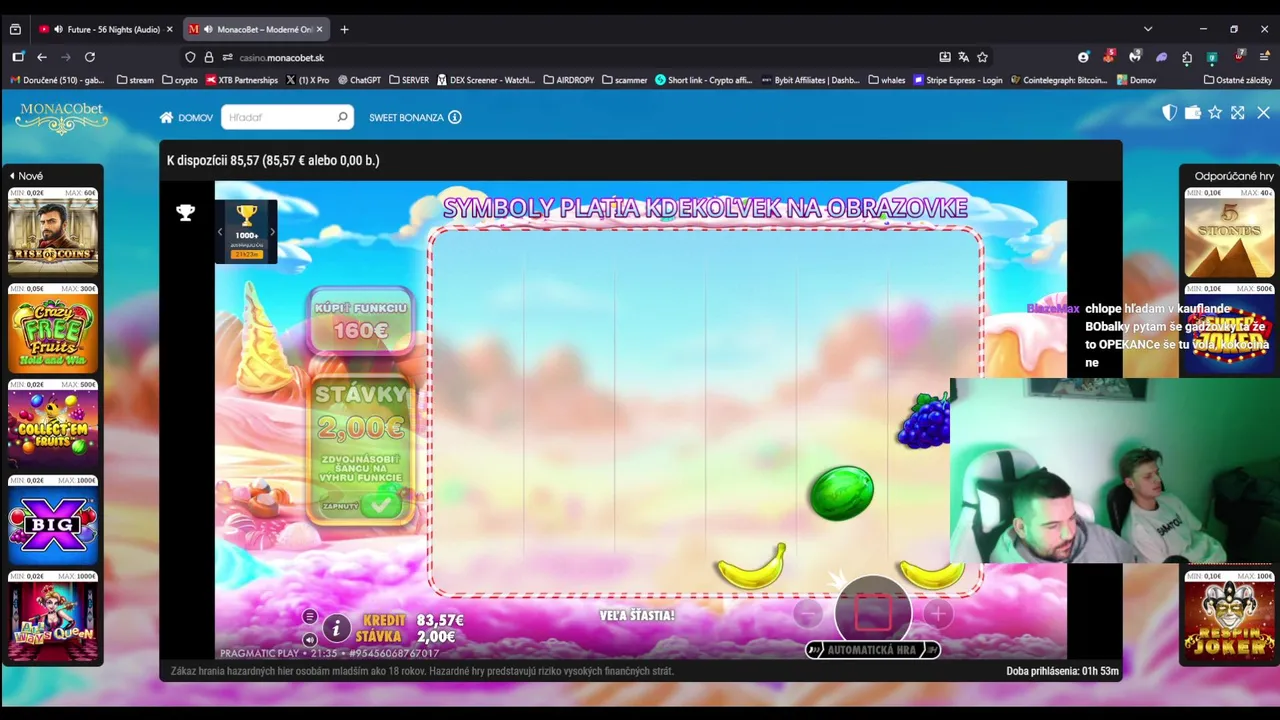This screenshot has height=720, width=1280.
Task: Open Rise of Coins game thumbnail
Action: (x=53, y=236)
